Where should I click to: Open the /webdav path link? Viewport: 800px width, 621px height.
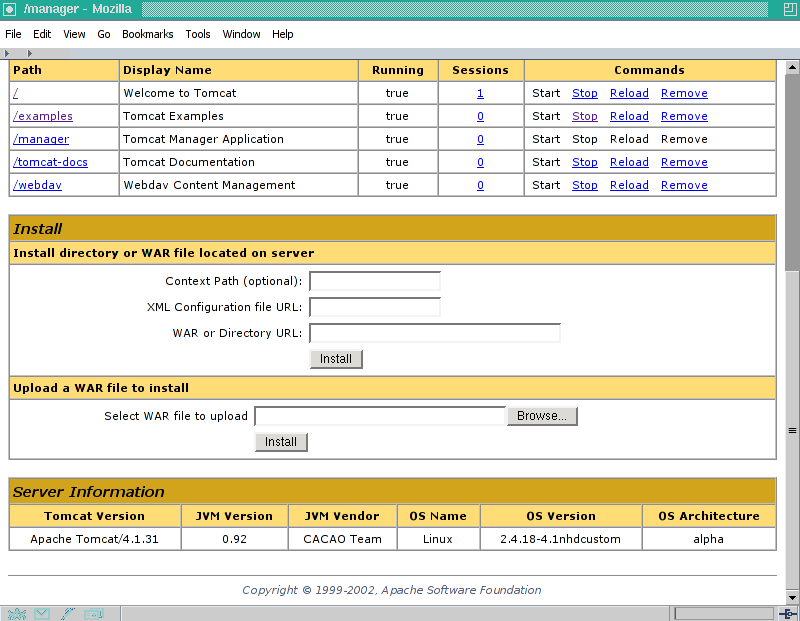coord(37,185)
